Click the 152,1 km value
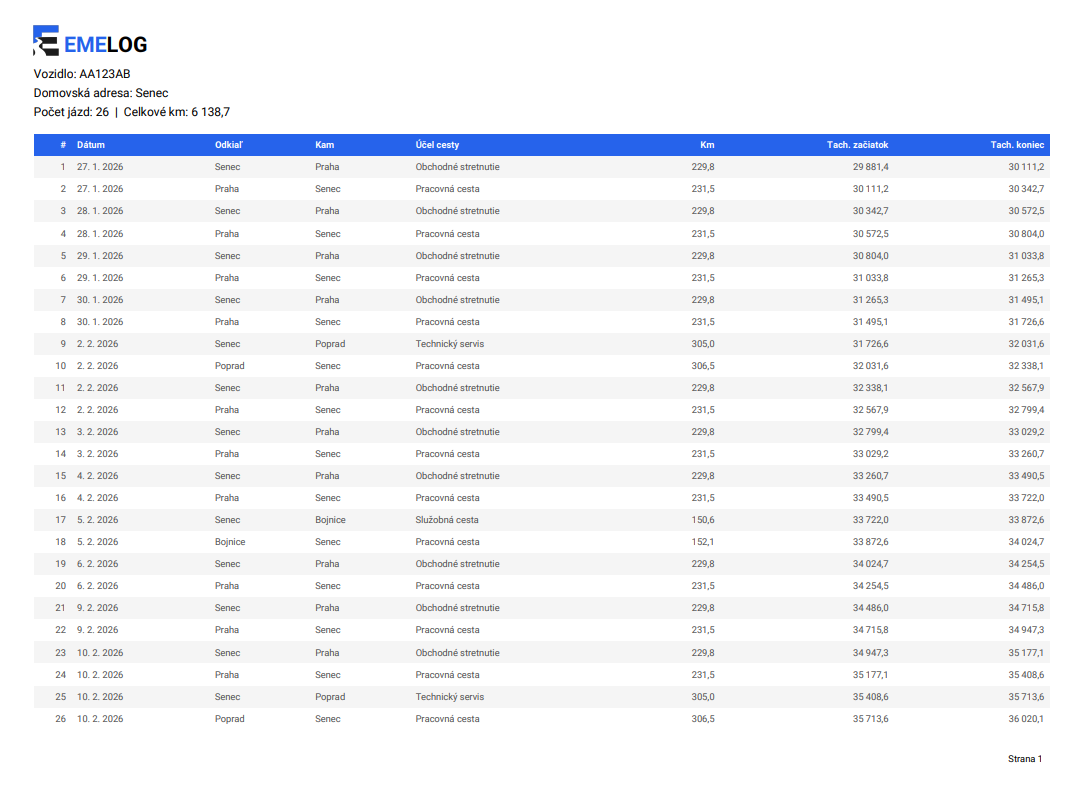1087x787 pixels. tap(703, 542)
